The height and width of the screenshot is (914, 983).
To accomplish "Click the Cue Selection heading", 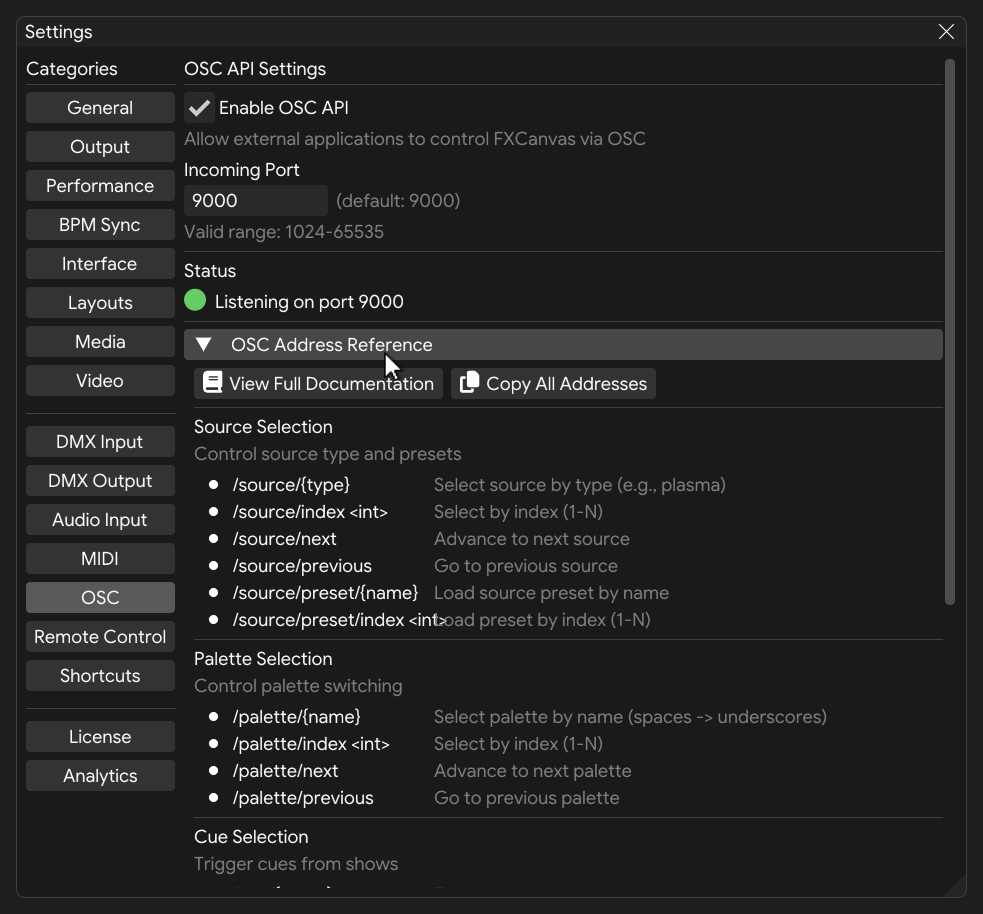I will point(251,837).
